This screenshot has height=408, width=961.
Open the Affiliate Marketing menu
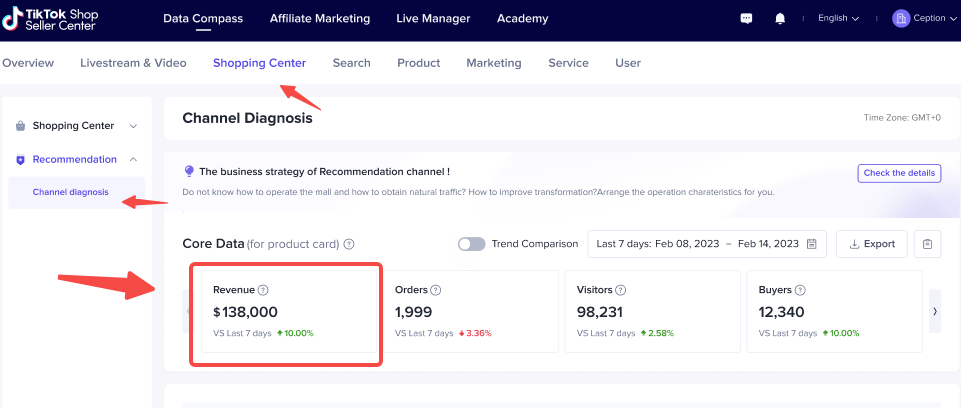(319, 18)
